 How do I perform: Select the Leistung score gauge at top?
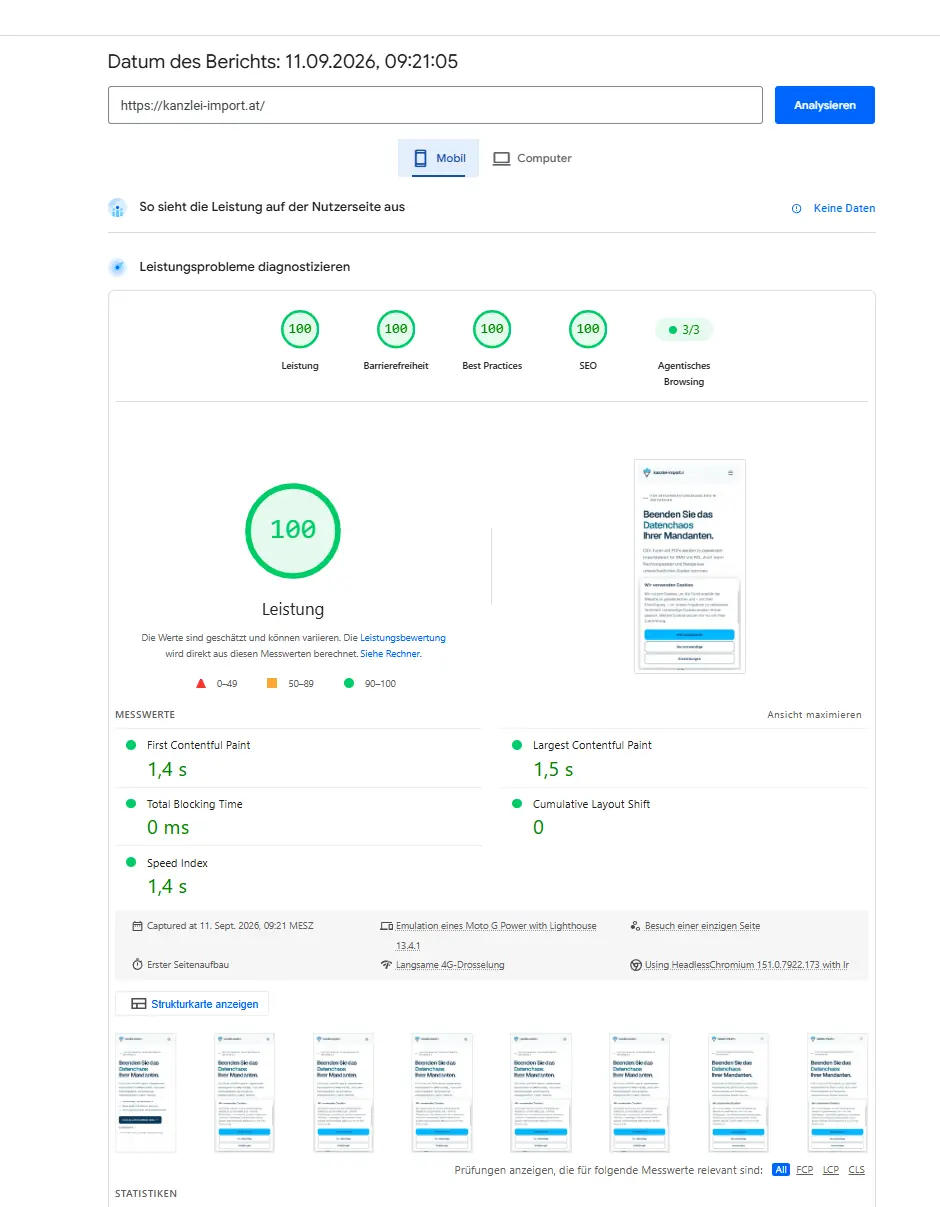click(300, 329)
